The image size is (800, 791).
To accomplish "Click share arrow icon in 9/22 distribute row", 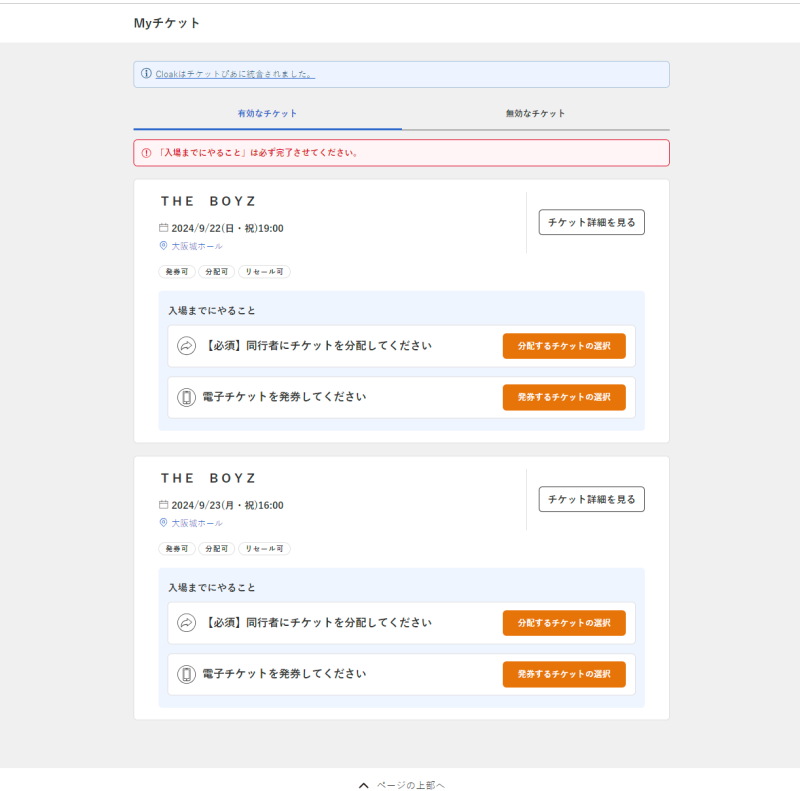I will tap(186, 345).
